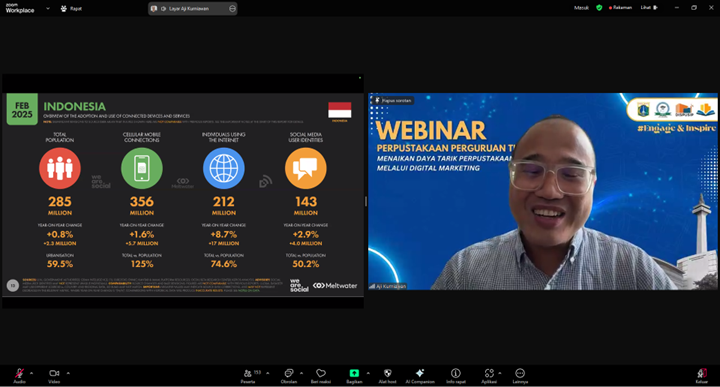Select Aji Kurniawan's speaker video tile

[543, 191]
